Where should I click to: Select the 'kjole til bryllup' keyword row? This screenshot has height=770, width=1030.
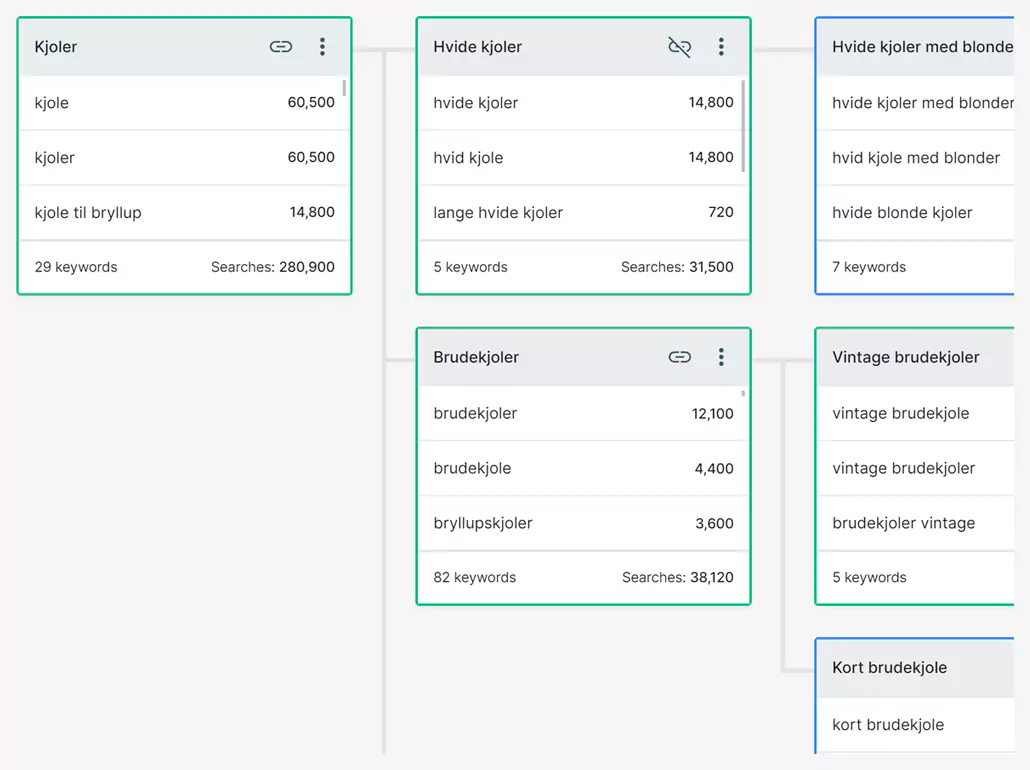[184, 212]
